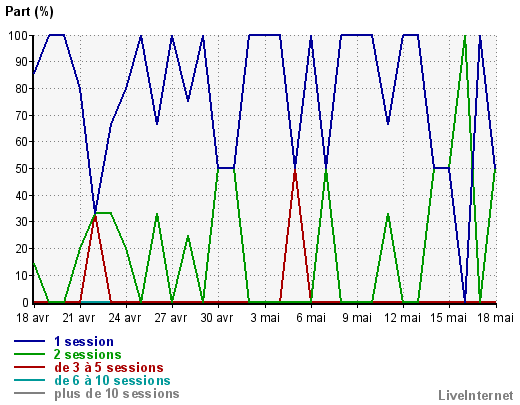The height and width of the screenshot is (405, 520).
Task: Click the LiveInternet watermark text
Action: coord(476,395)
